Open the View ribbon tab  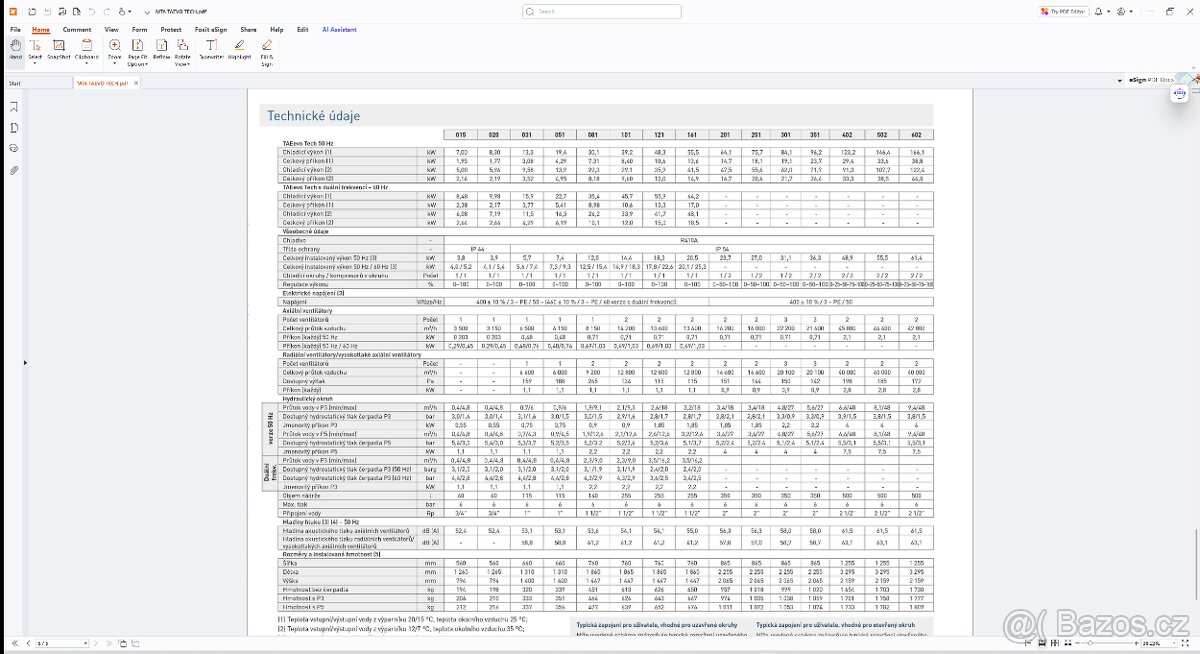(x=112, y=30)
